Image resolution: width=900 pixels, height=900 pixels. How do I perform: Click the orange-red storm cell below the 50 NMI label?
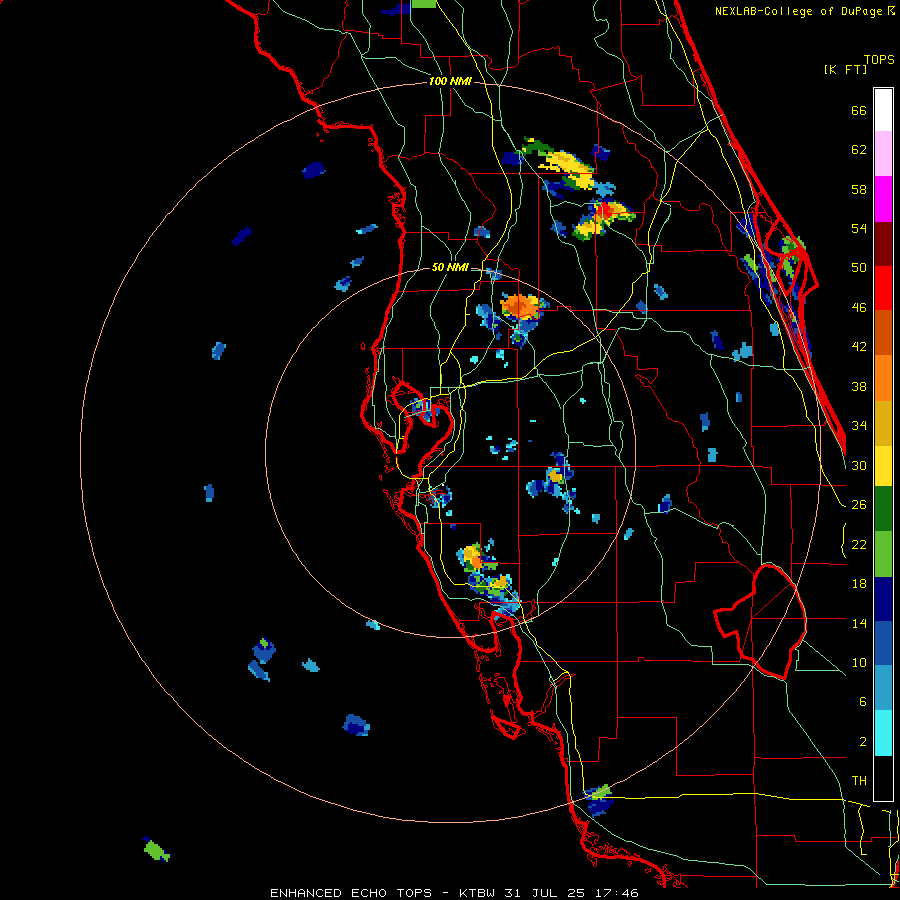tap(521, 307)
